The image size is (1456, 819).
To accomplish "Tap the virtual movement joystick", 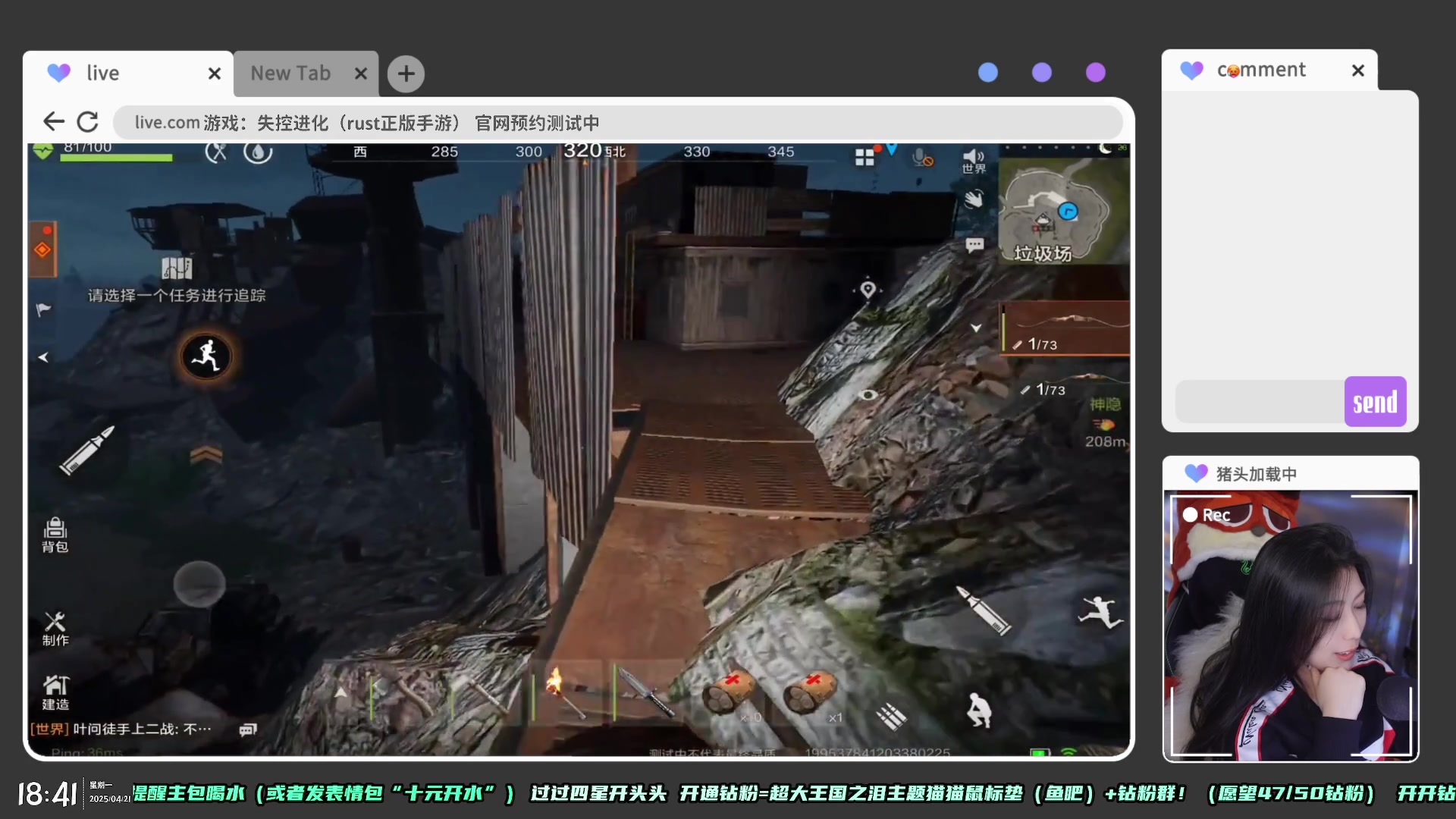I will pyautogui.click(x=199, y=585).
